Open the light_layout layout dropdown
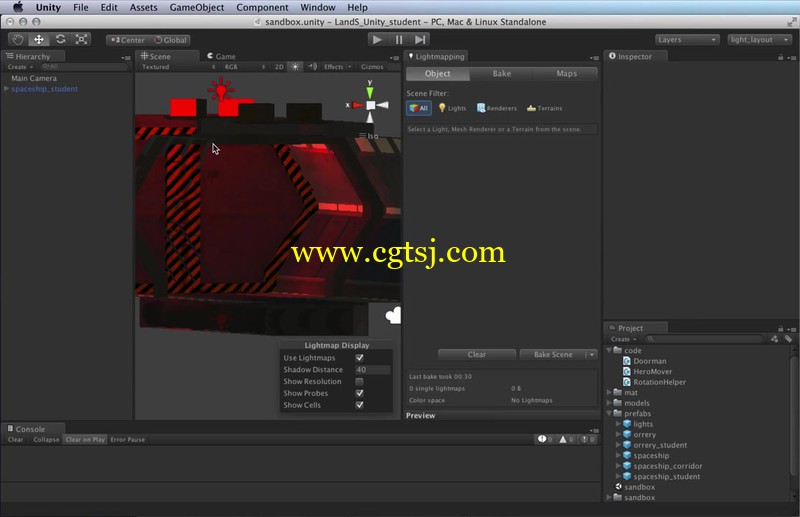Screen dimensions: 800x517 [759, 40]
